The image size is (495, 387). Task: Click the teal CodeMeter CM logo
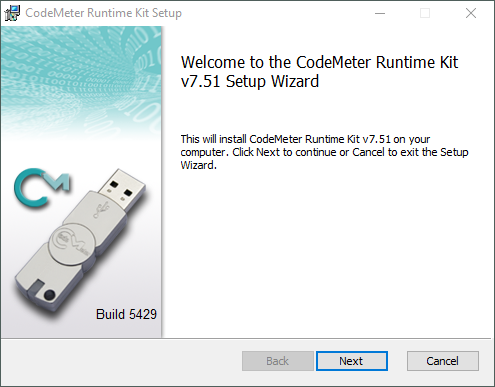pyautogui.click(x=42, y=188)
